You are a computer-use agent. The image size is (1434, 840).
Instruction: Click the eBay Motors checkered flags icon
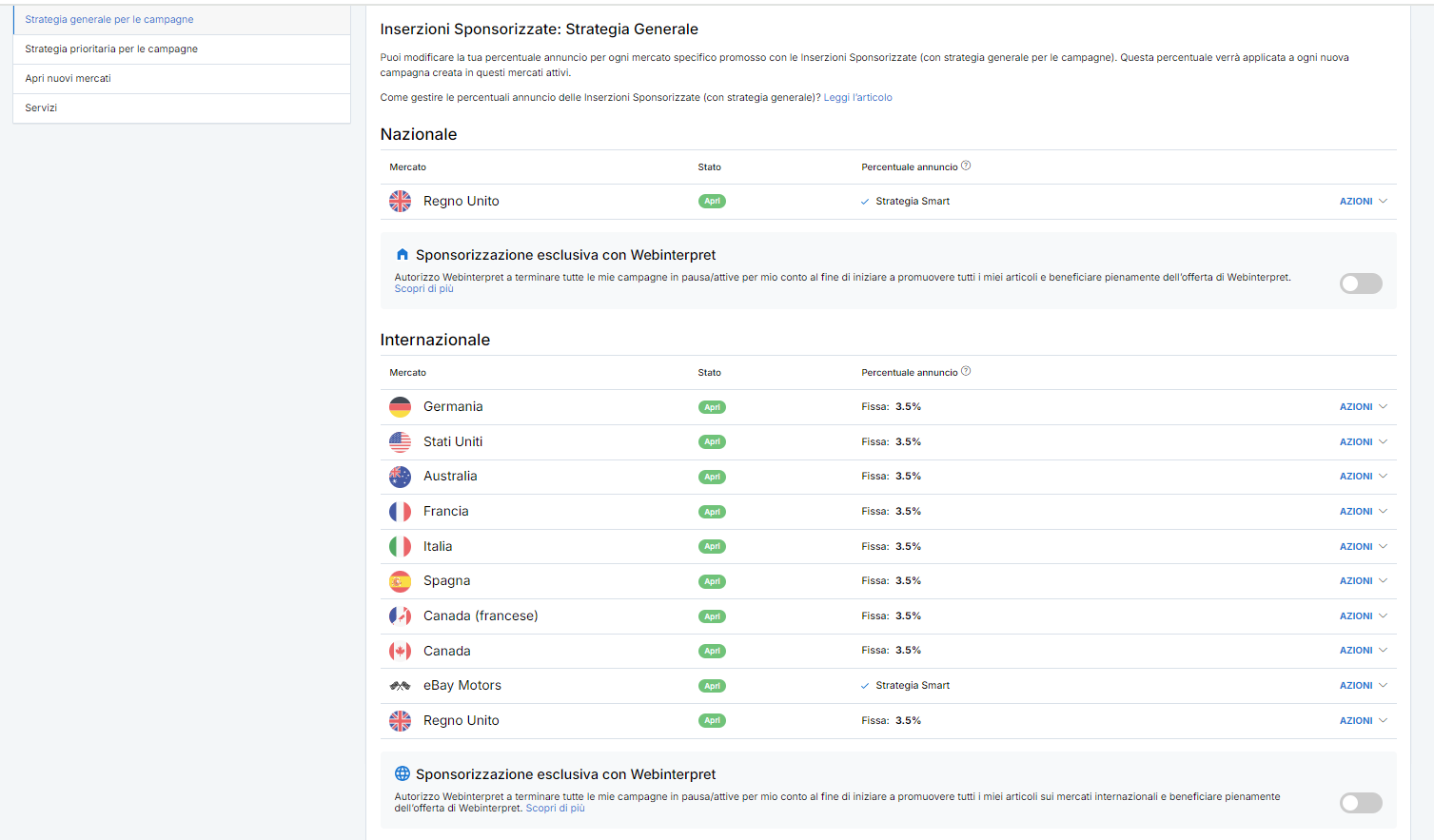coord(400,686)
